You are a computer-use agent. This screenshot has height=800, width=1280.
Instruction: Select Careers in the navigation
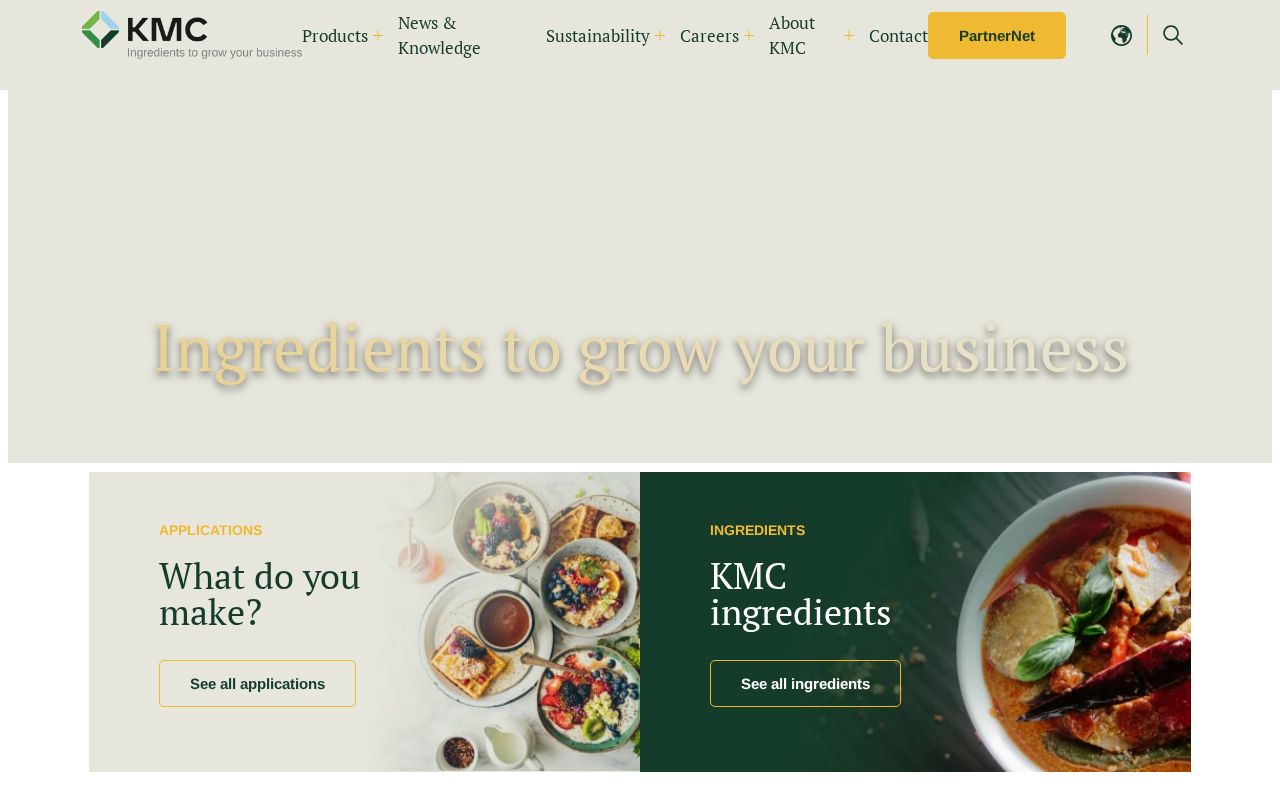(709, 36)
